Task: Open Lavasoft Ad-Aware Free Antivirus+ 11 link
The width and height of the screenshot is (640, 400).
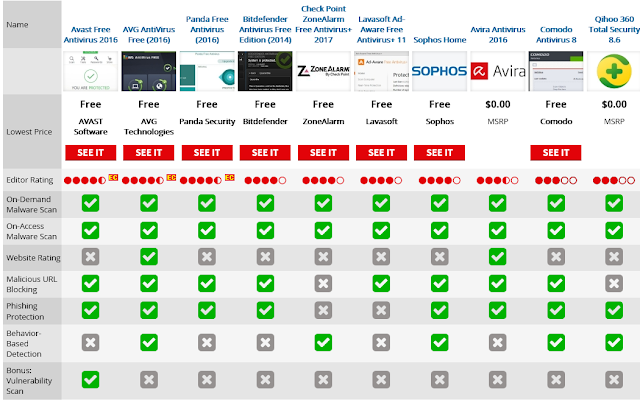Action: (381, 29)
